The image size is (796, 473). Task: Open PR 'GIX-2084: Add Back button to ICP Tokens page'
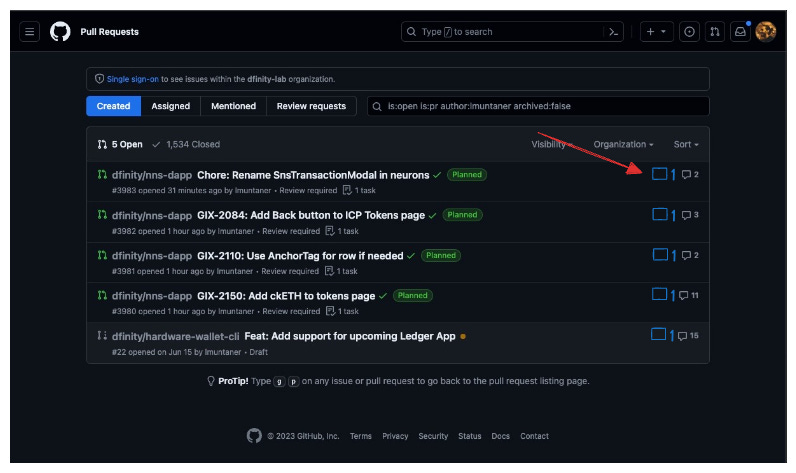pyautogui.click(x=311, y=215)
